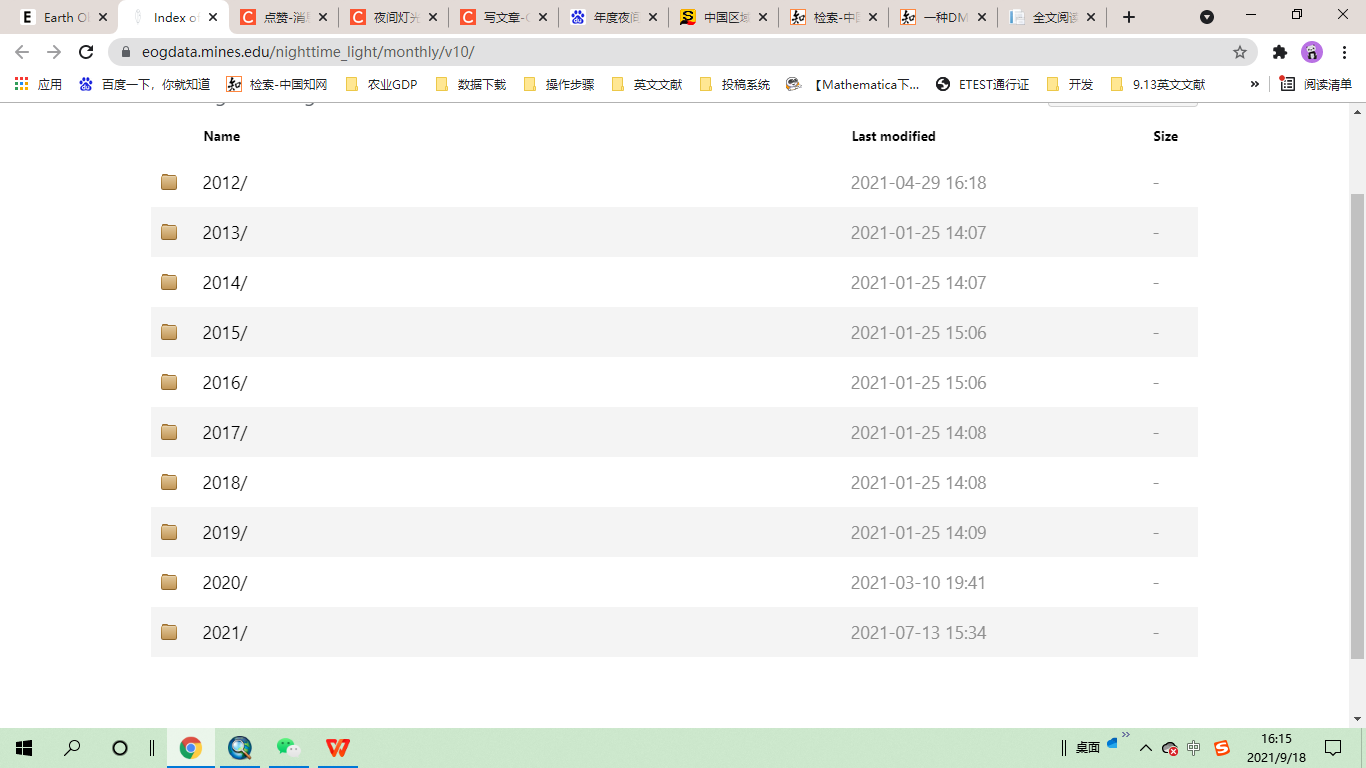
Task: Show hidden system tray icons
Action: pos(1146,748)
